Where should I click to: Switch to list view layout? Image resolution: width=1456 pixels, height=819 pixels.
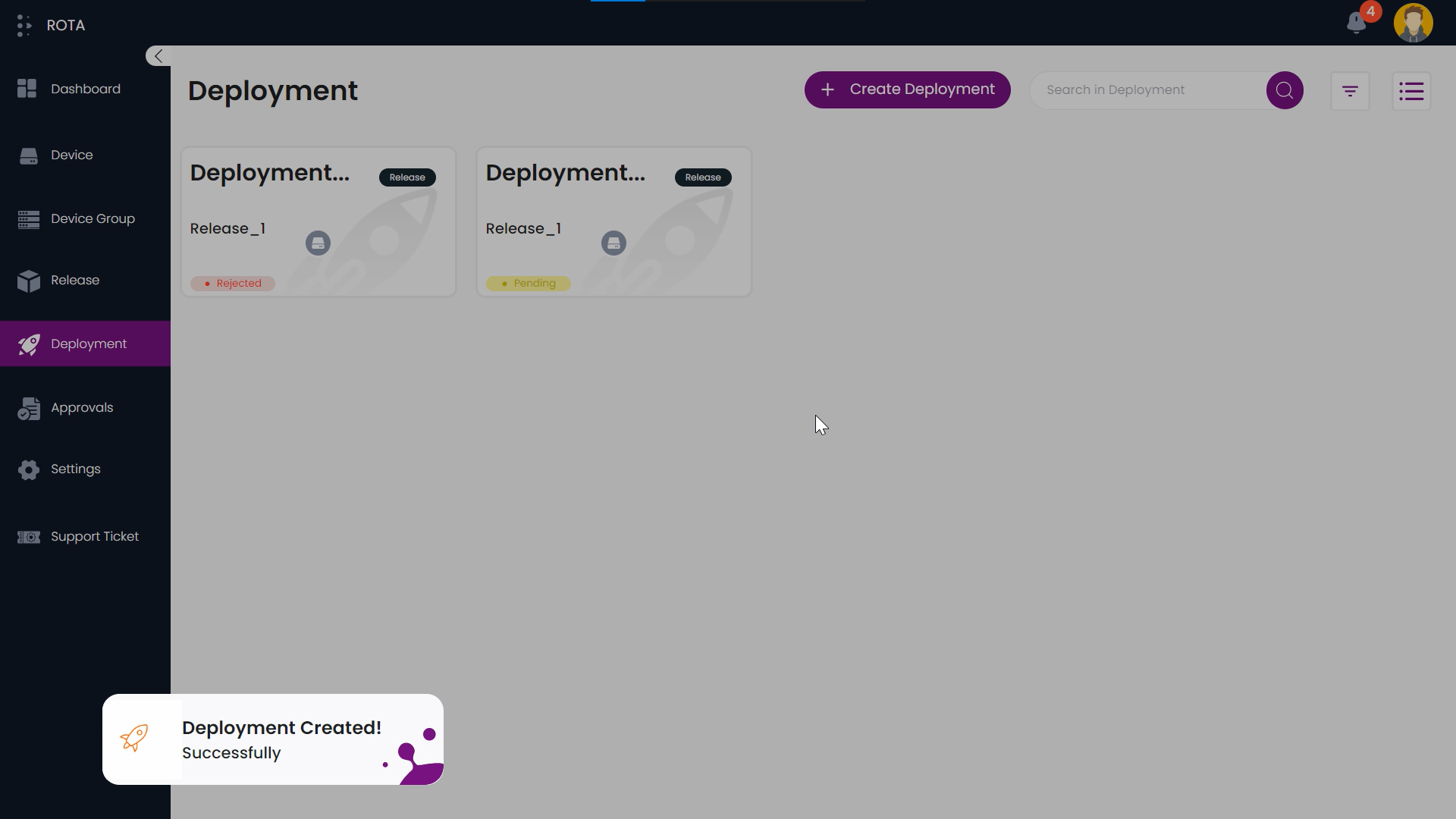[x=1411, y=90]
